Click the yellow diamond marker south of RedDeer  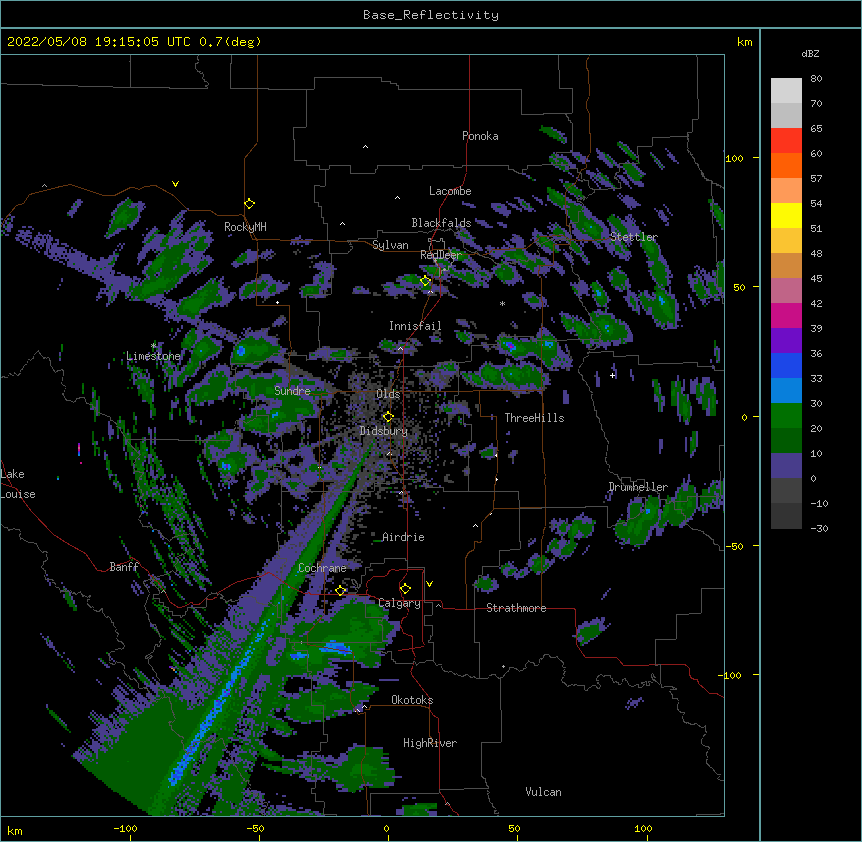click(x=425, y=281)
